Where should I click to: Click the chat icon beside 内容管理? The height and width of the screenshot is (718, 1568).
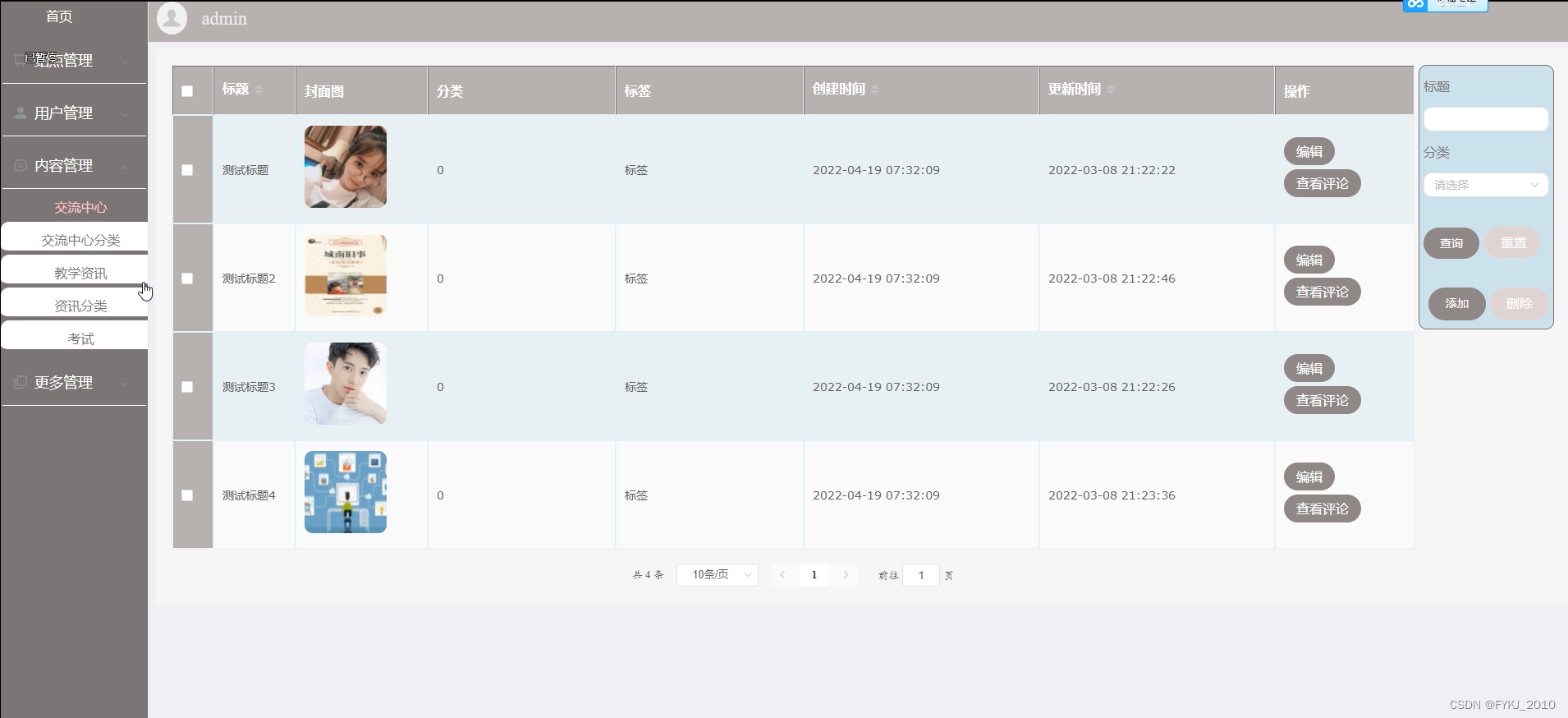[21, 165]
